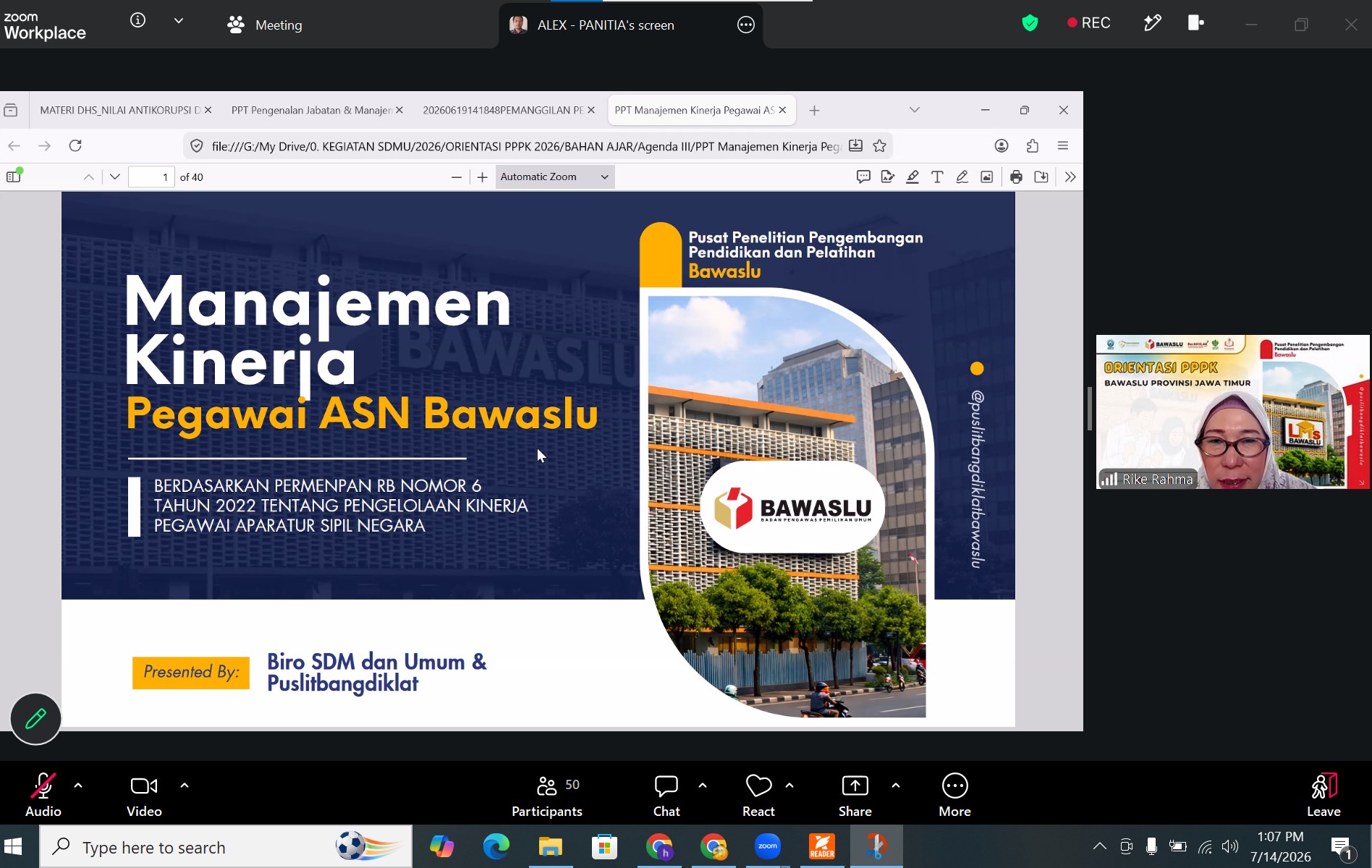The image size is (1372, 868).
Task: Open the Chat panel
Action: [666, 795]
